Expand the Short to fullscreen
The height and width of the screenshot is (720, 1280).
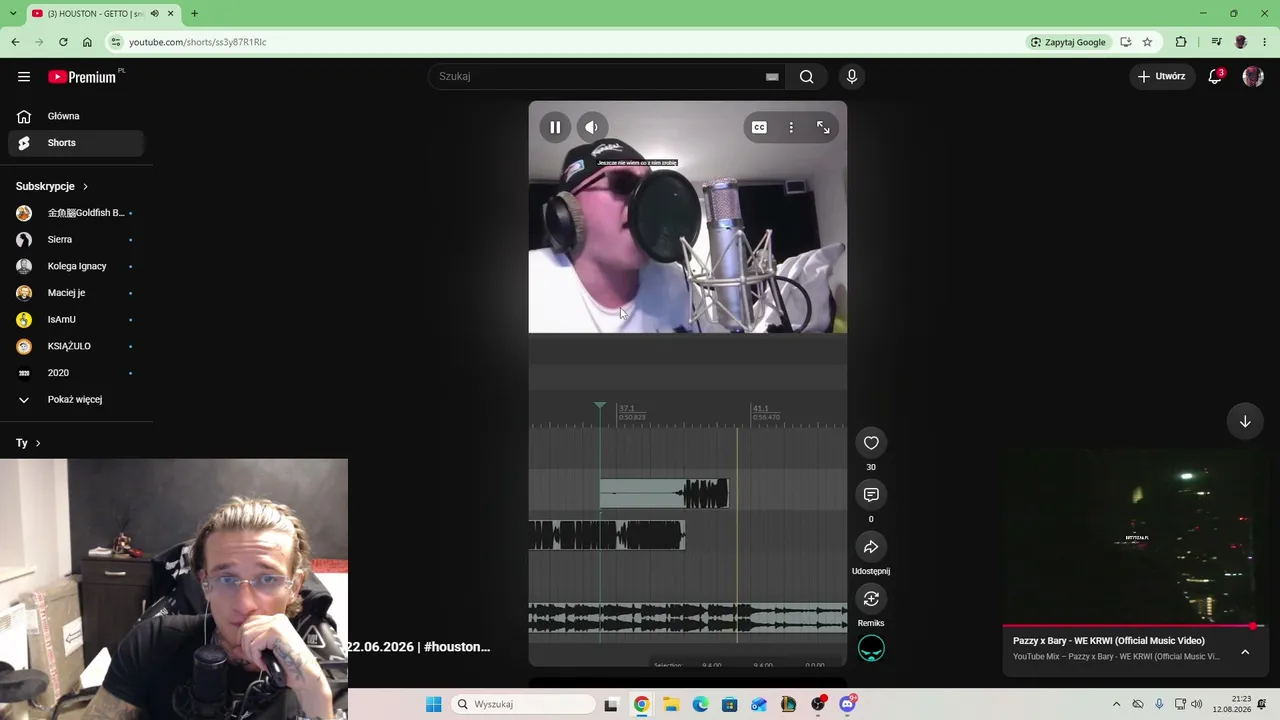[823, 127]
